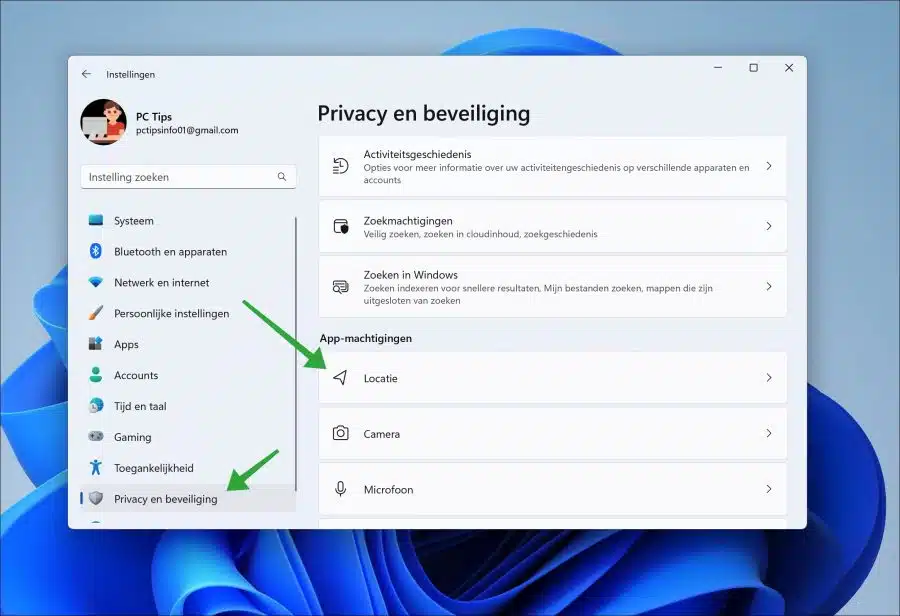Go to Netwerk en internet label
900x616 pixels.
161,282
